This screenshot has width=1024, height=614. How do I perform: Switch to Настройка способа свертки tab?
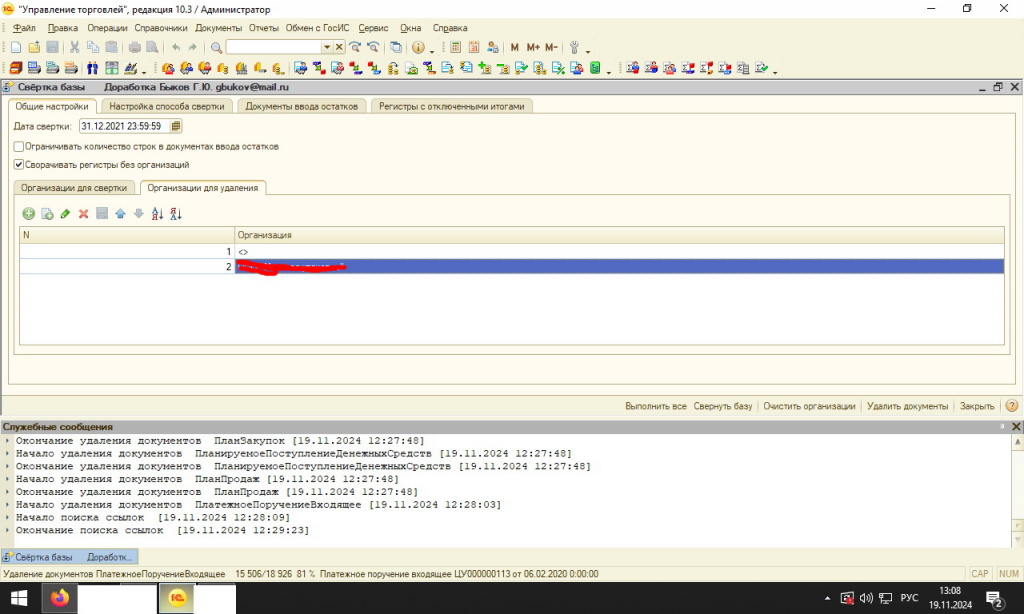pyautogui.click(x=167, y=106)
